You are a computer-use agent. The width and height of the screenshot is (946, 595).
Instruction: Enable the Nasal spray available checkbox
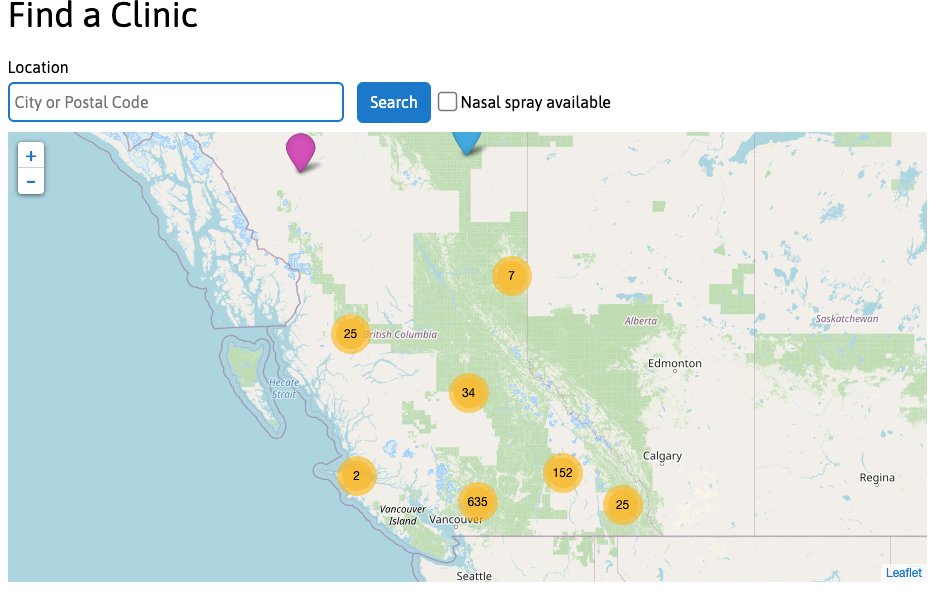(x=447, y=101)
